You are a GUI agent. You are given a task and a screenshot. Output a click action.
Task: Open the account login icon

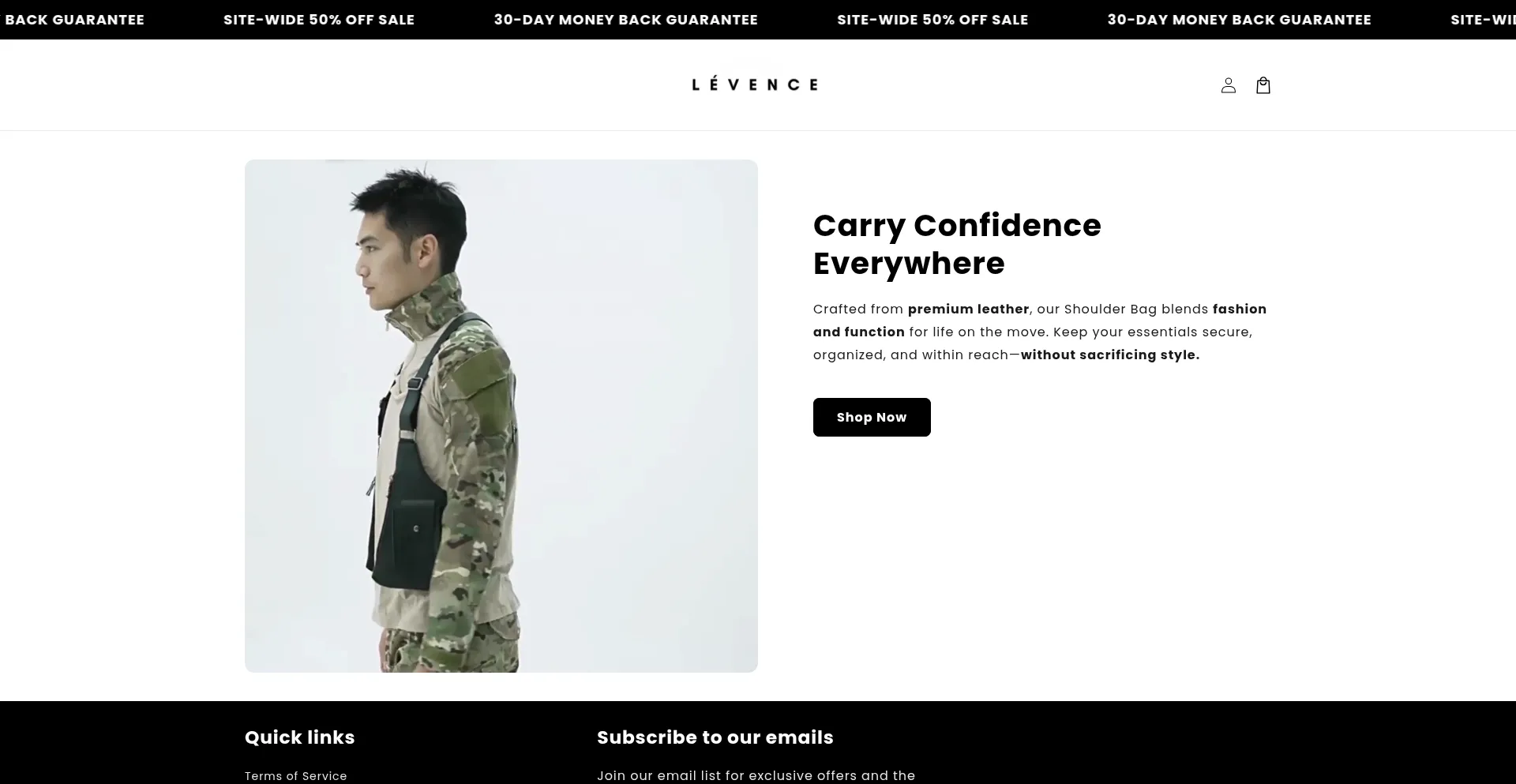(x=1228, y=85)
